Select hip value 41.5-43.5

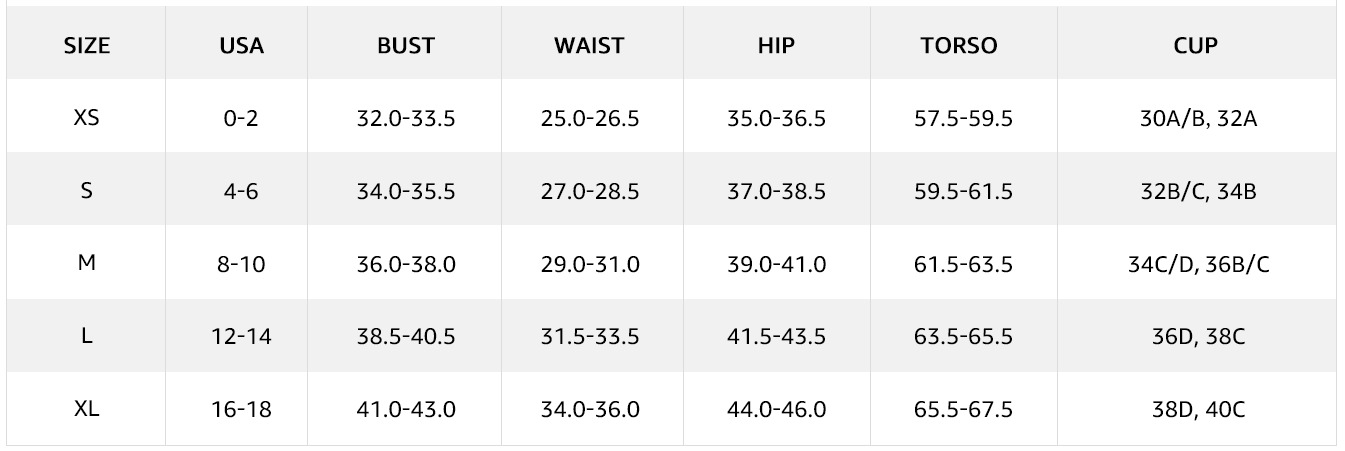776,337
